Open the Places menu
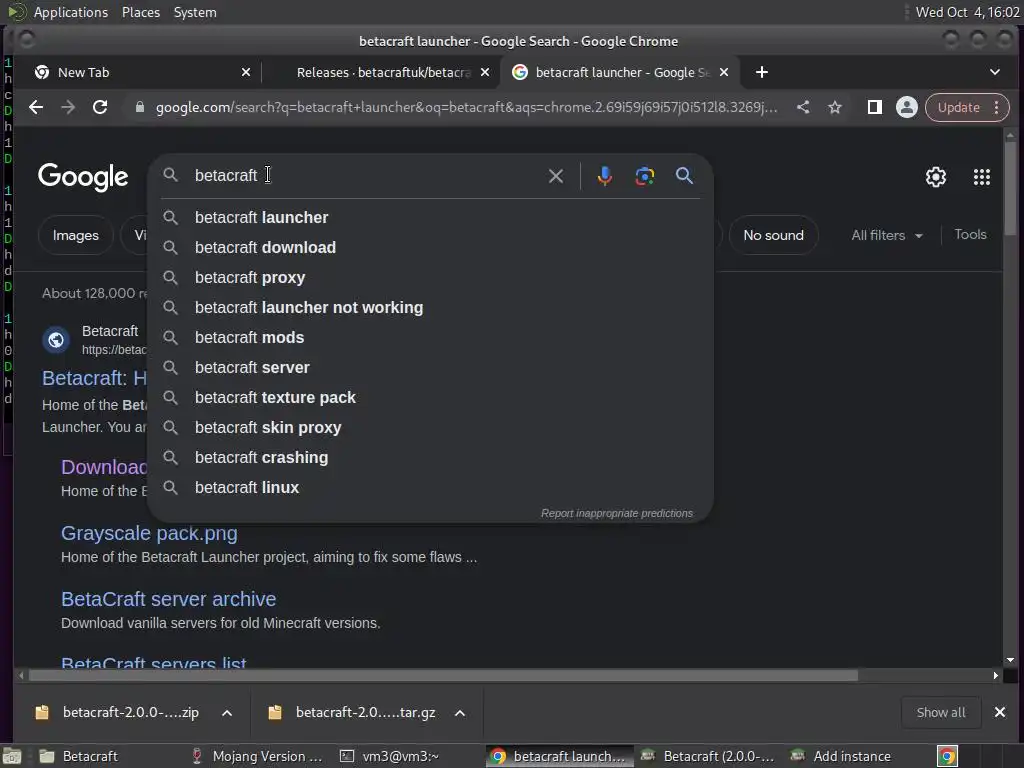The width and height of the screenshot is (1024, 768). pyautogui.click(x=140, y=12)
